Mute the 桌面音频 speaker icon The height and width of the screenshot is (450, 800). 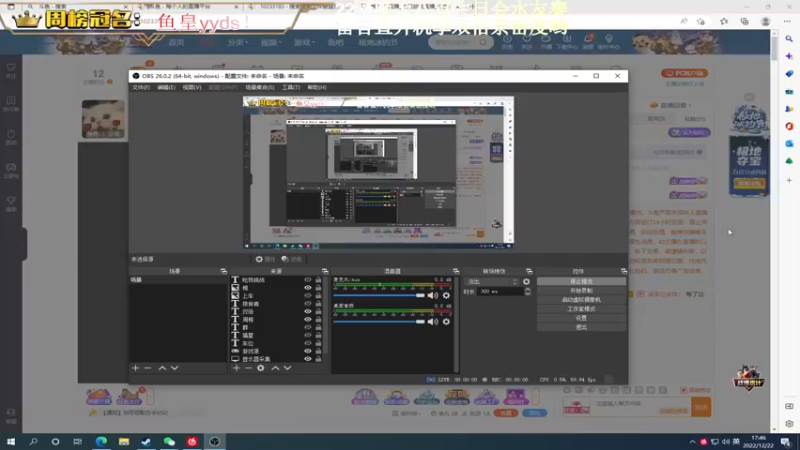(x=433, y=322)
